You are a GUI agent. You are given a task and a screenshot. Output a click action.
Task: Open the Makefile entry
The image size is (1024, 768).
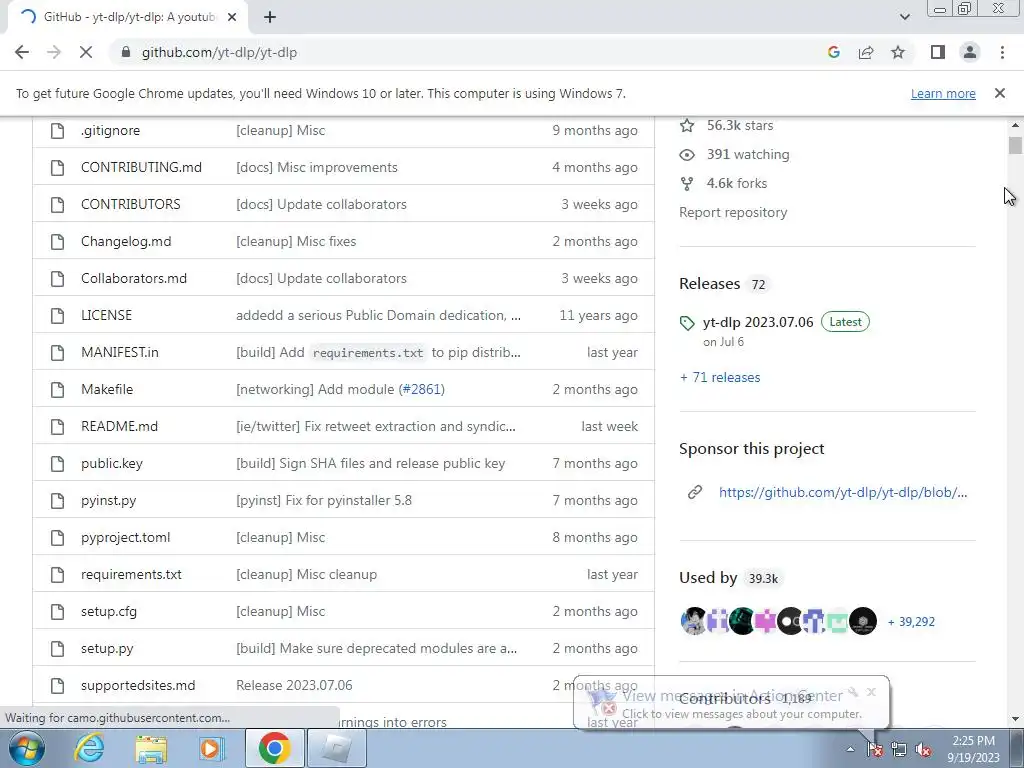point(107,389)
